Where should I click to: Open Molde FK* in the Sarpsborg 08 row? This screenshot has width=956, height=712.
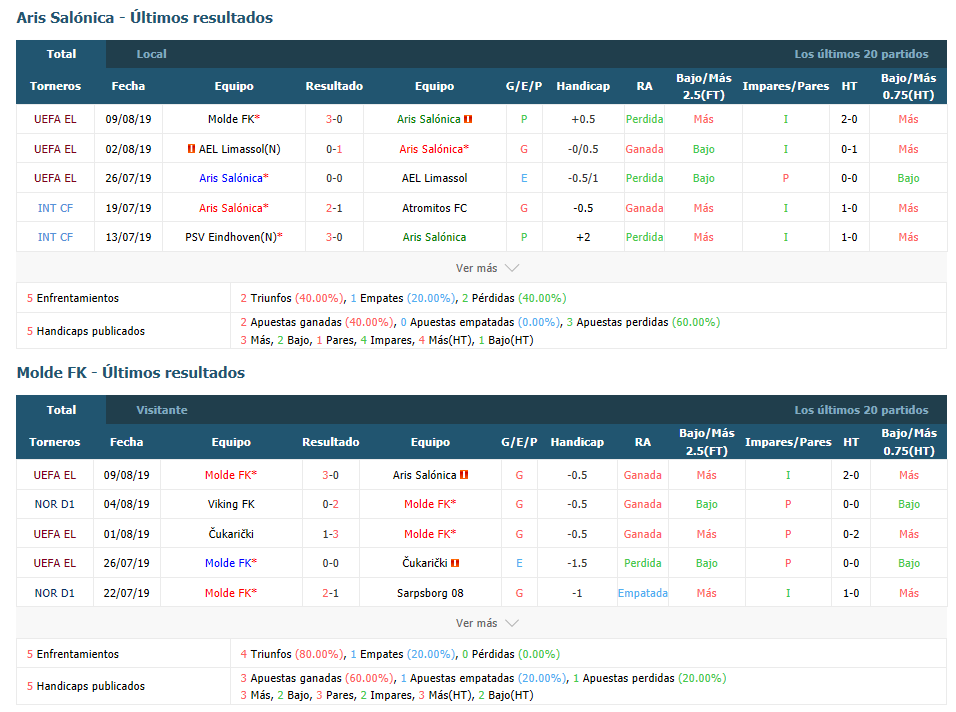point(231,593)
